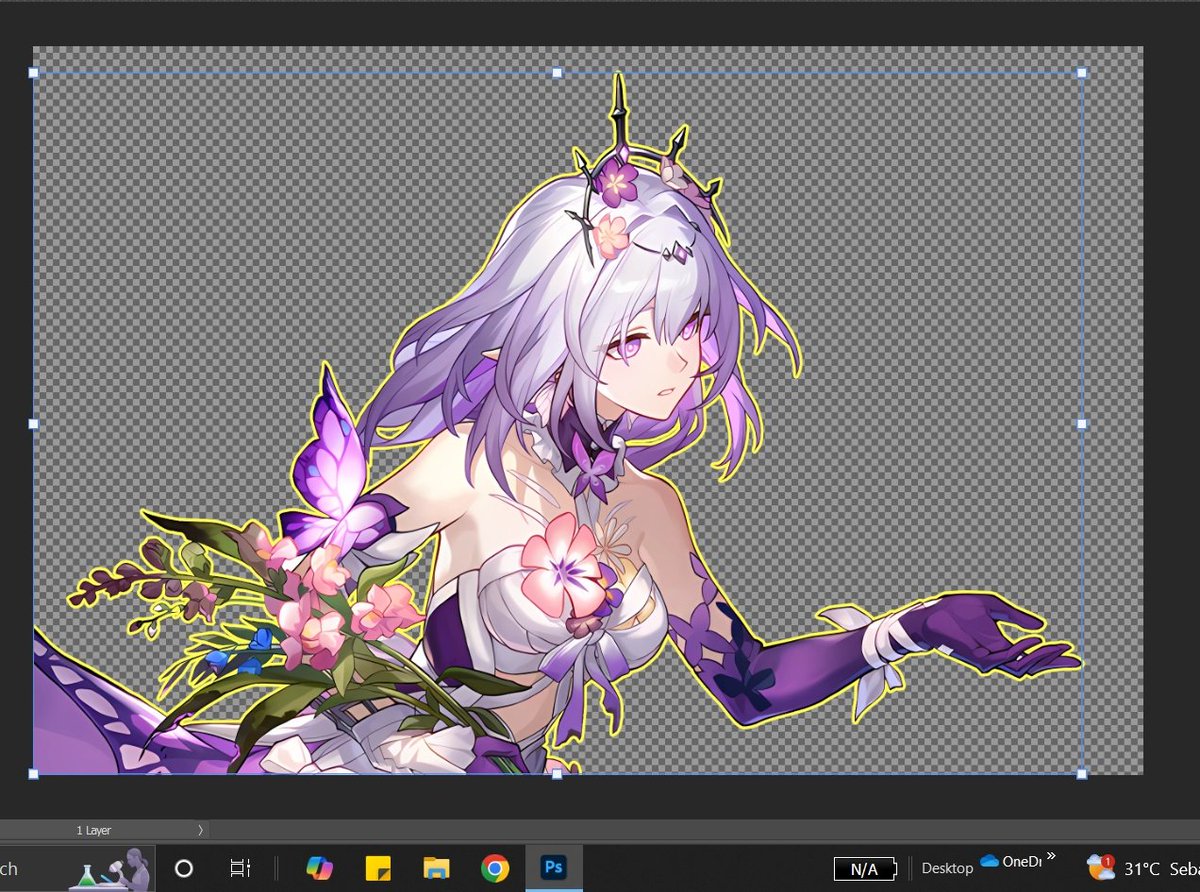Click the N/A battery indicator

click(865, 869)
